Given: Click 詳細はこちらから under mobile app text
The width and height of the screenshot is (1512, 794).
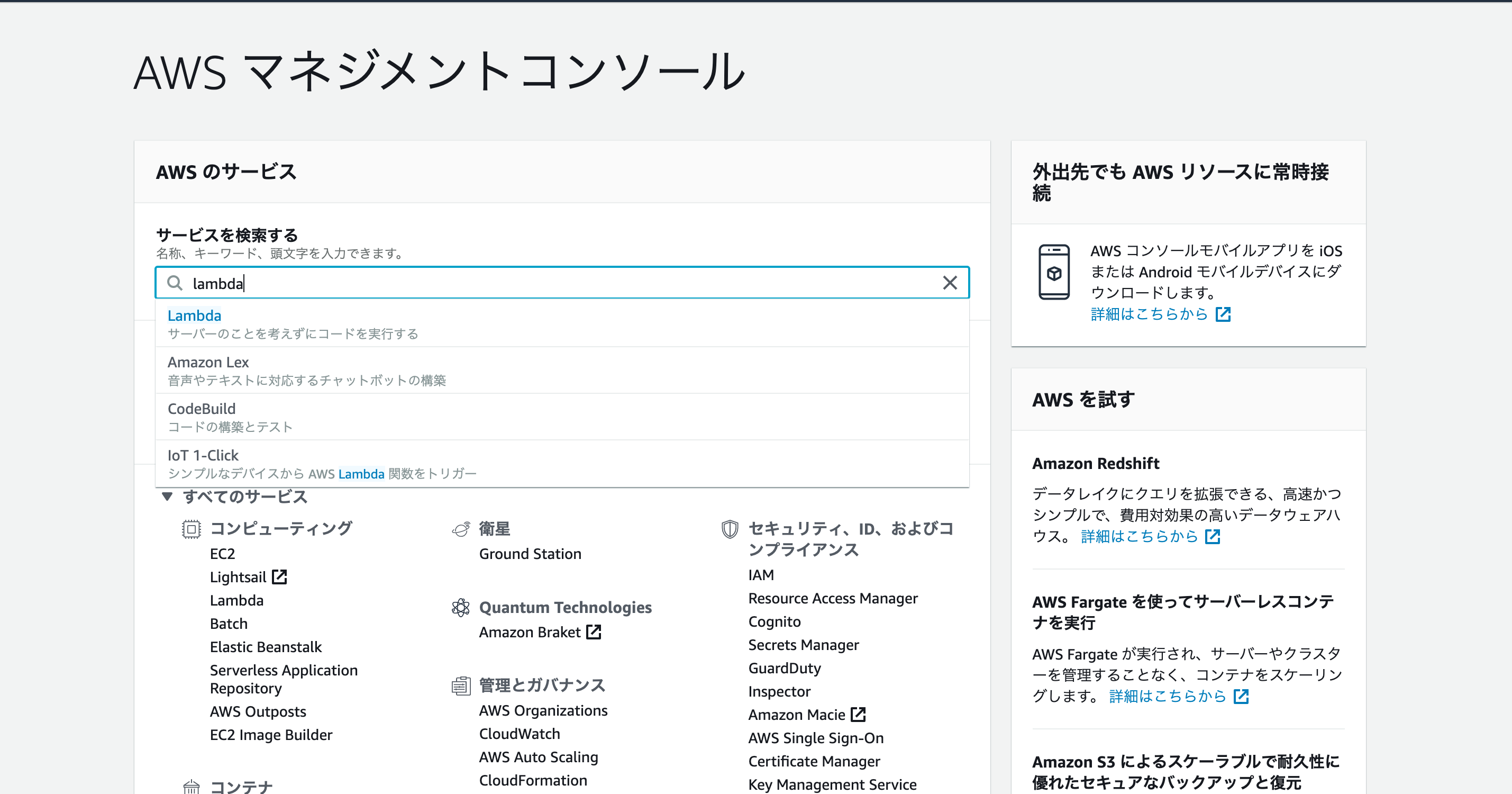Looking at the screenshot, I should 1149,314.
